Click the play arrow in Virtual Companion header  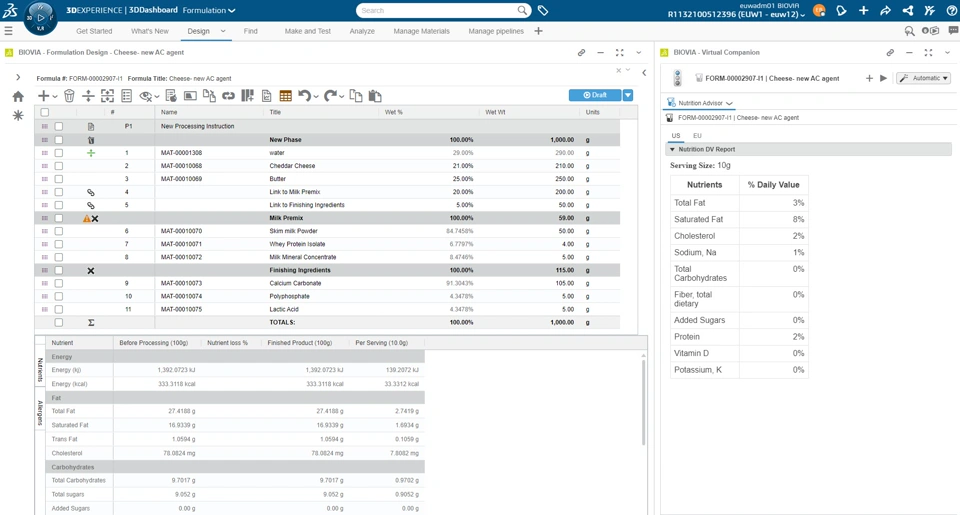click(883, 78)
